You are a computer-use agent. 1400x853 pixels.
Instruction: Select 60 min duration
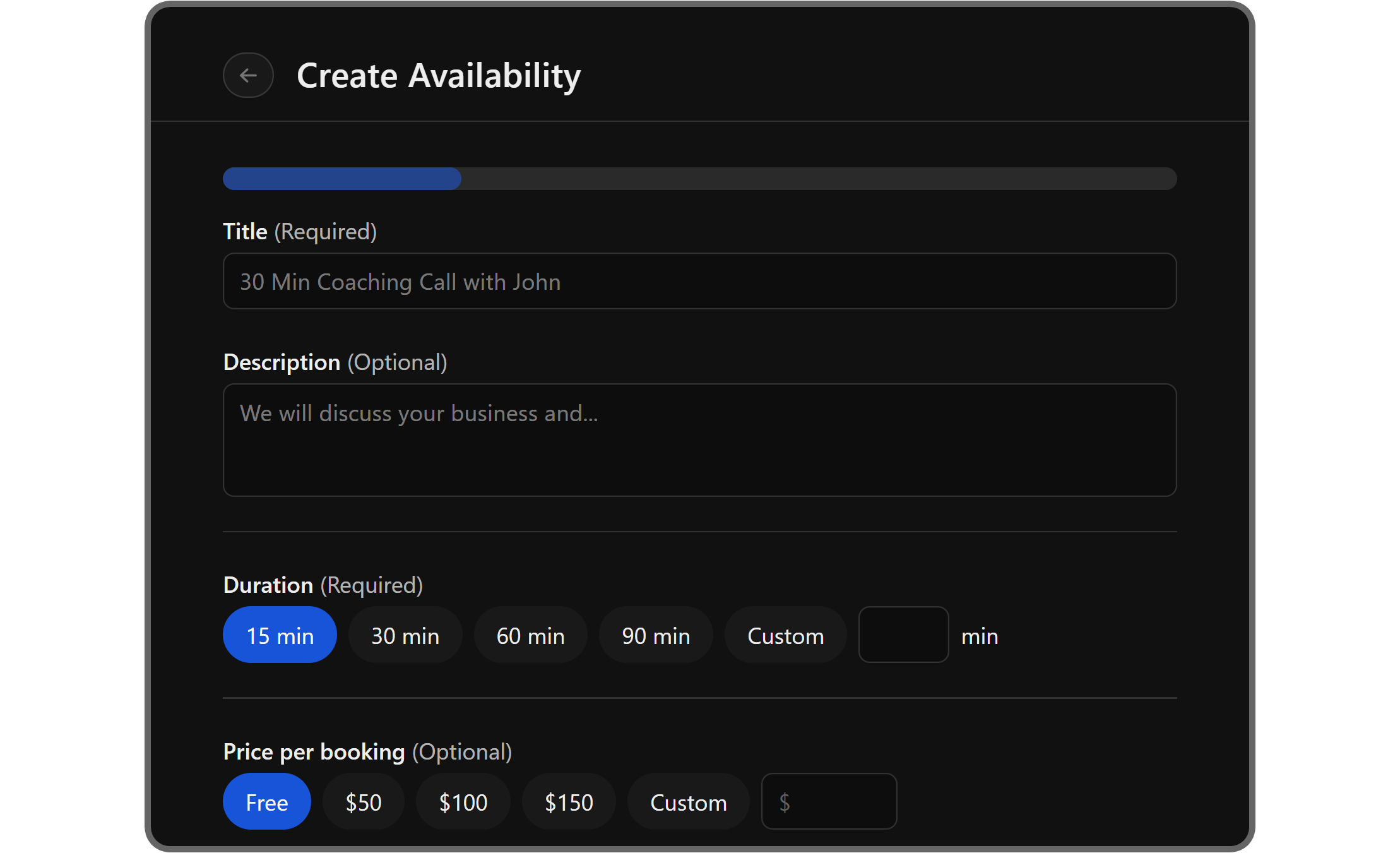[530, 635]
